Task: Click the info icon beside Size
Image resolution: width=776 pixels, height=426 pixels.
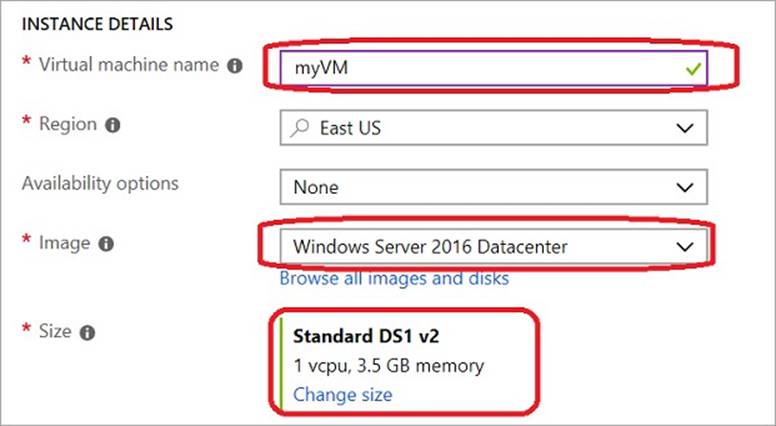Action: 87,333
